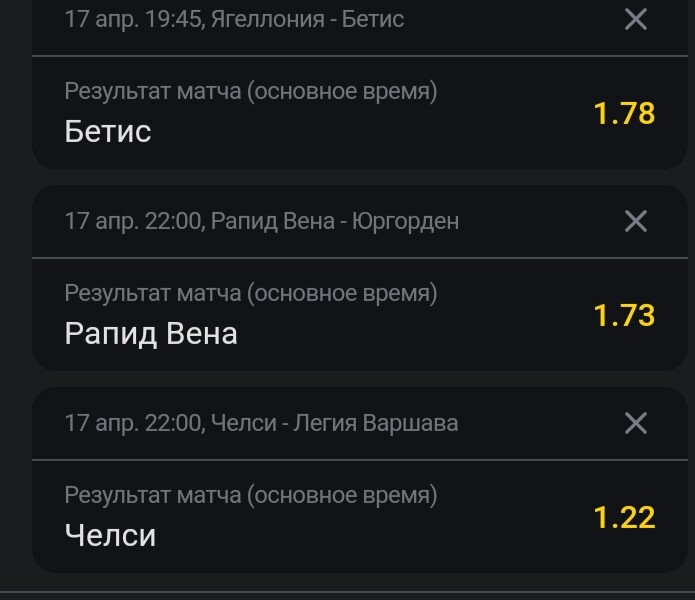Open the Рапид Вена - Юргорден match header

(x=262, y=221)
